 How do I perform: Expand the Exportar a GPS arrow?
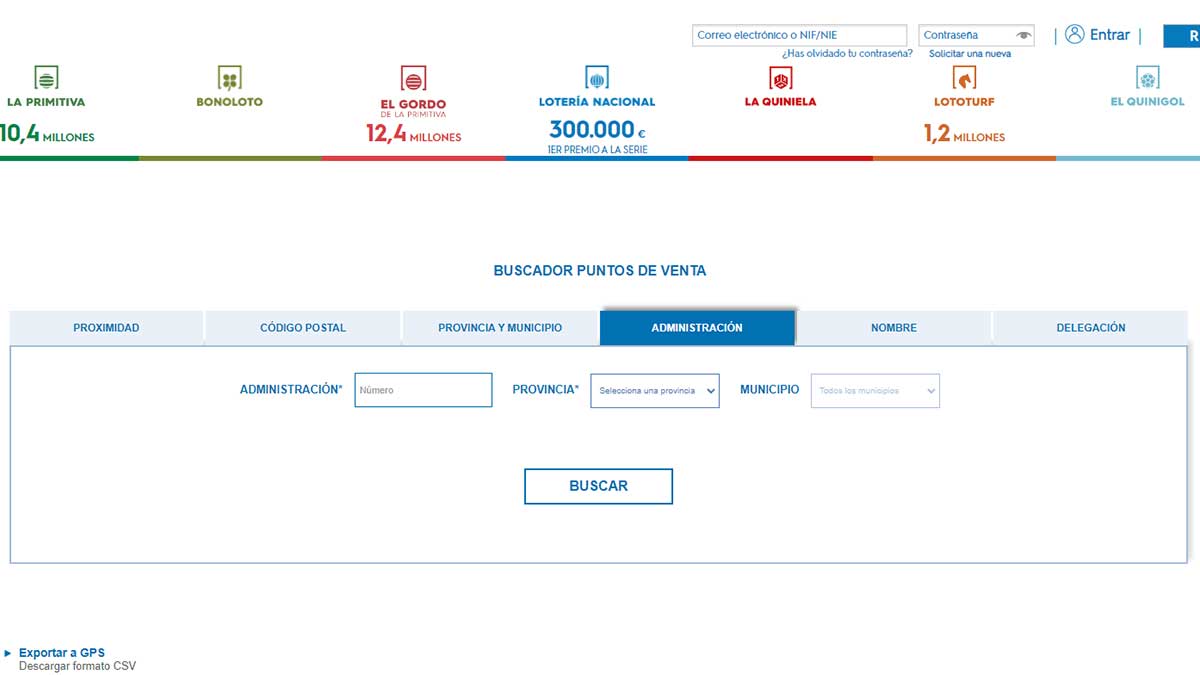pos(8,653)
